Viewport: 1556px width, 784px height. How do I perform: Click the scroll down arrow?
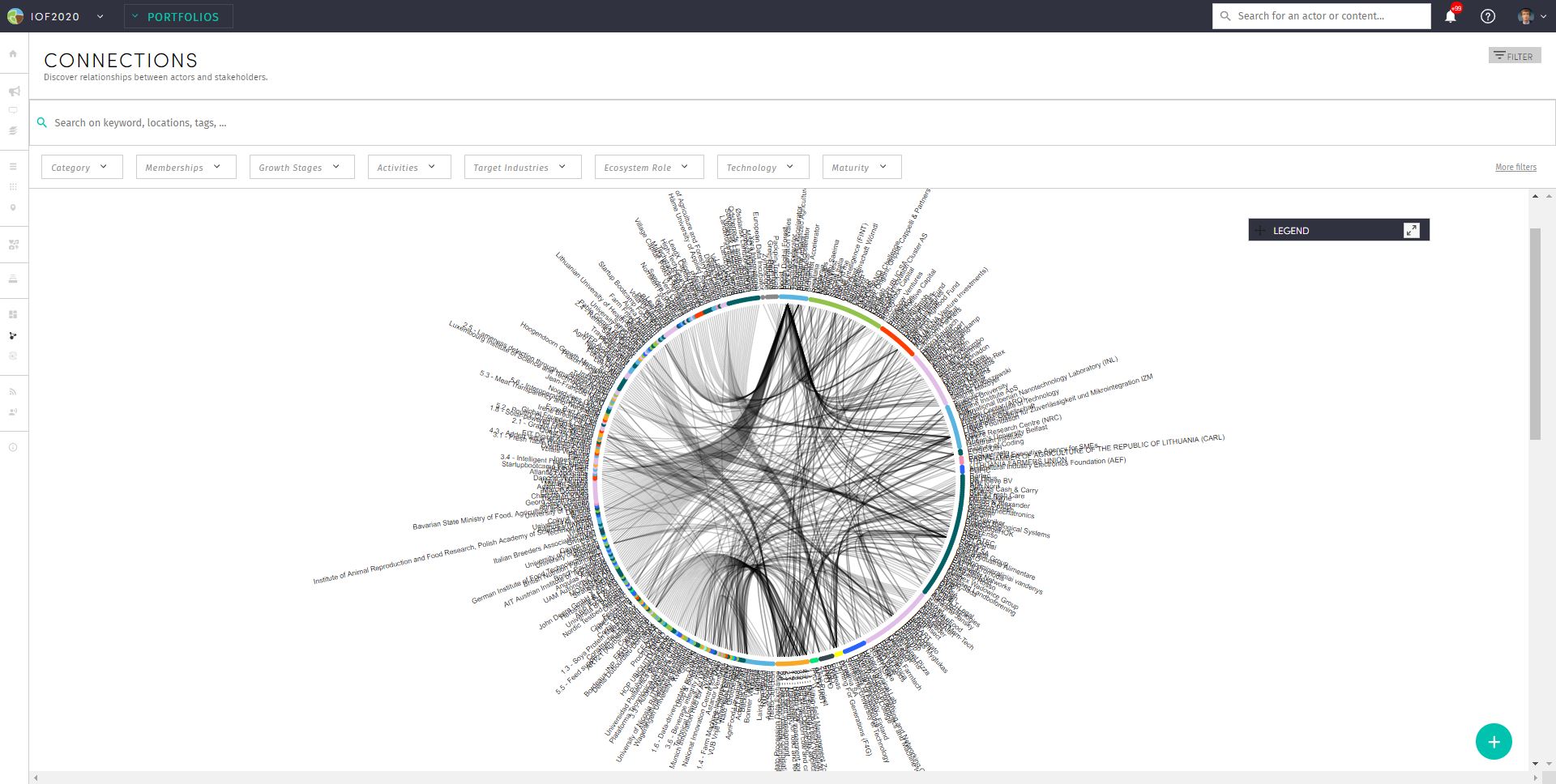(1535, 764)
